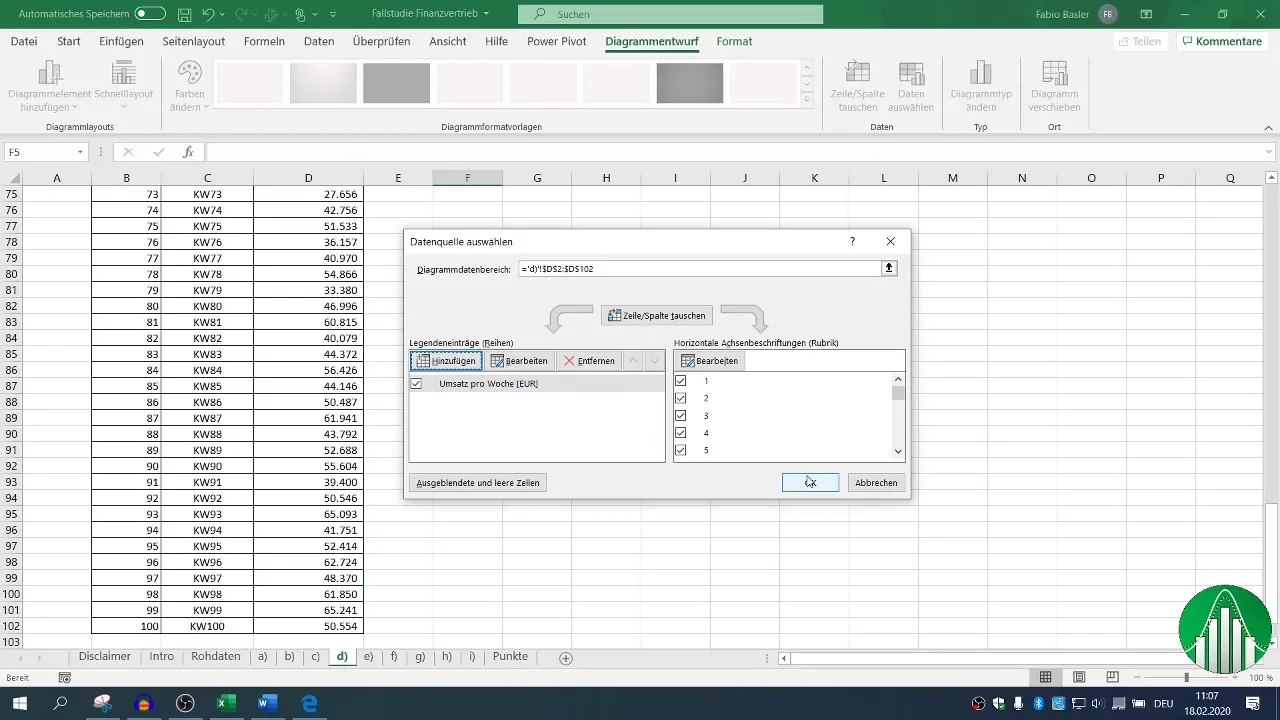This screenshot has width=1280, height=720.
Task: Open Diagrammelement hinzufügen
Action: coord(48,86)
